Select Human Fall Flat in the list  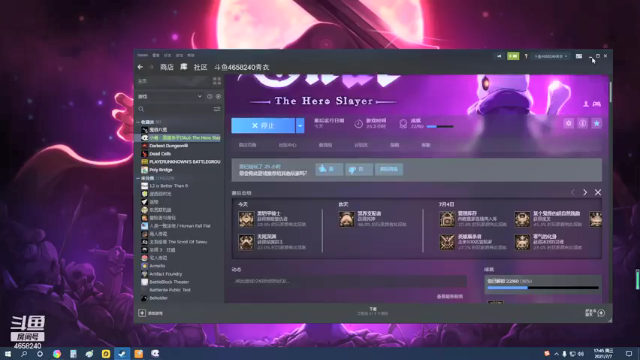point(180,226)
